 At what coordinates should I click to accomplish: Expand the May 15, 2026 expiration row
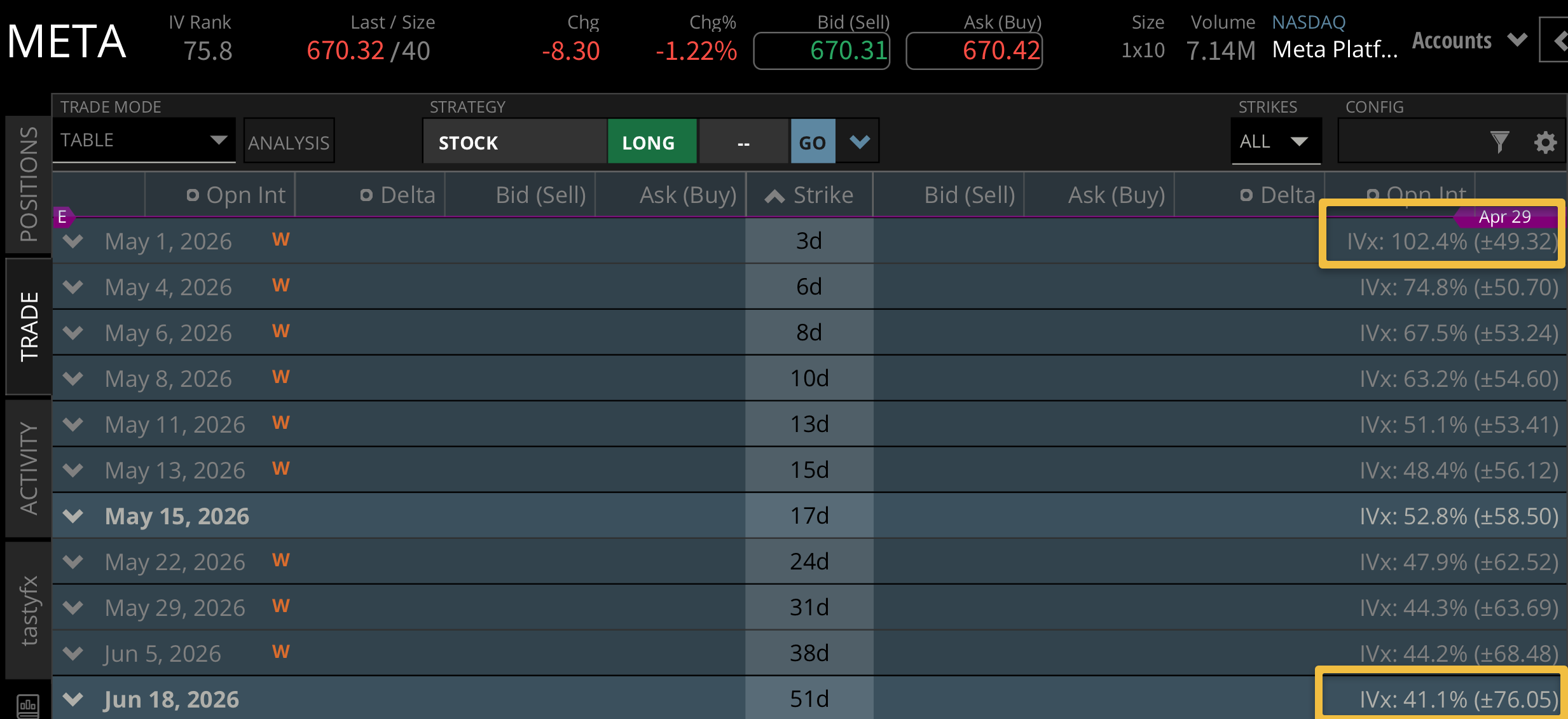tap(74, 516)
